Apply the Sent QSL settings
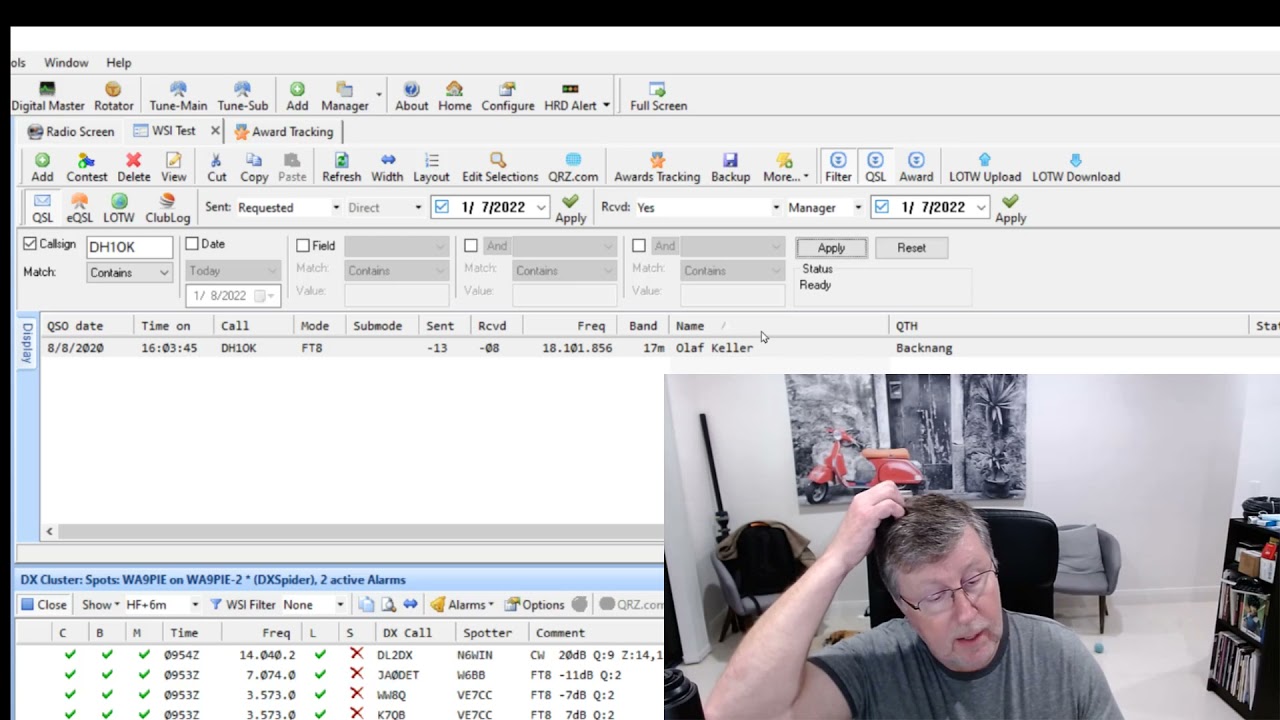The height and width of the screenshot is (720, 1280). 570,209
